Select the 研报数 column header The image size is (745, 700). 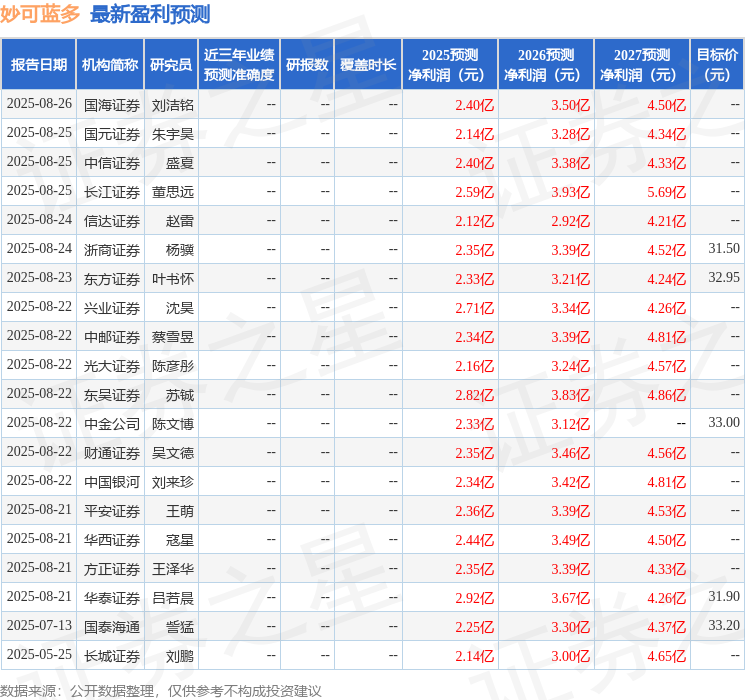[x=307, y=65]
